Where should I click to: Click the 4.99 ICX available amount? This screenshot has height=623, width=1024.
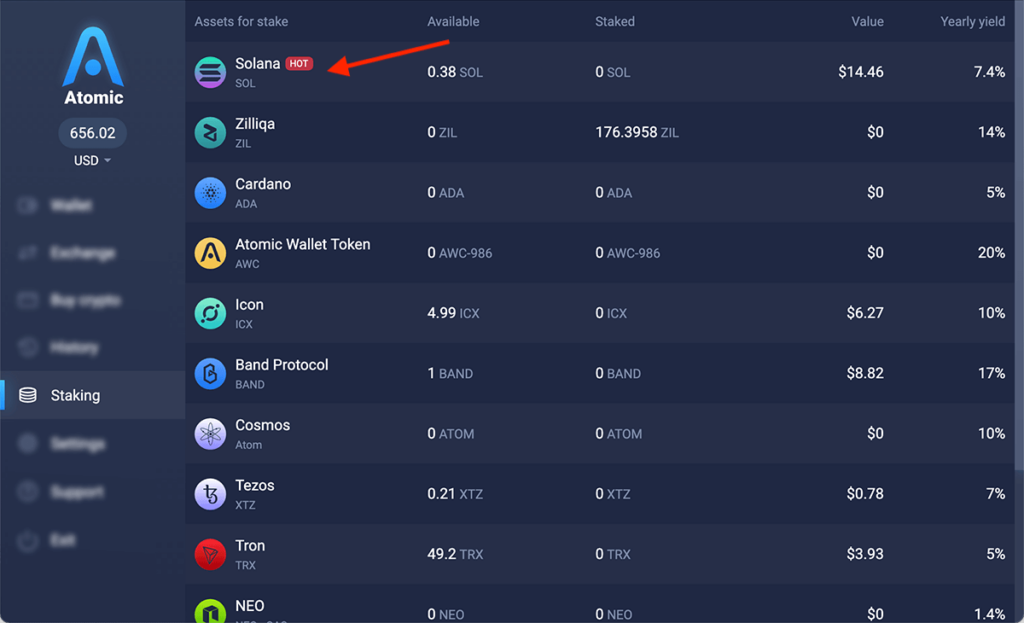[x=453, y=313]
